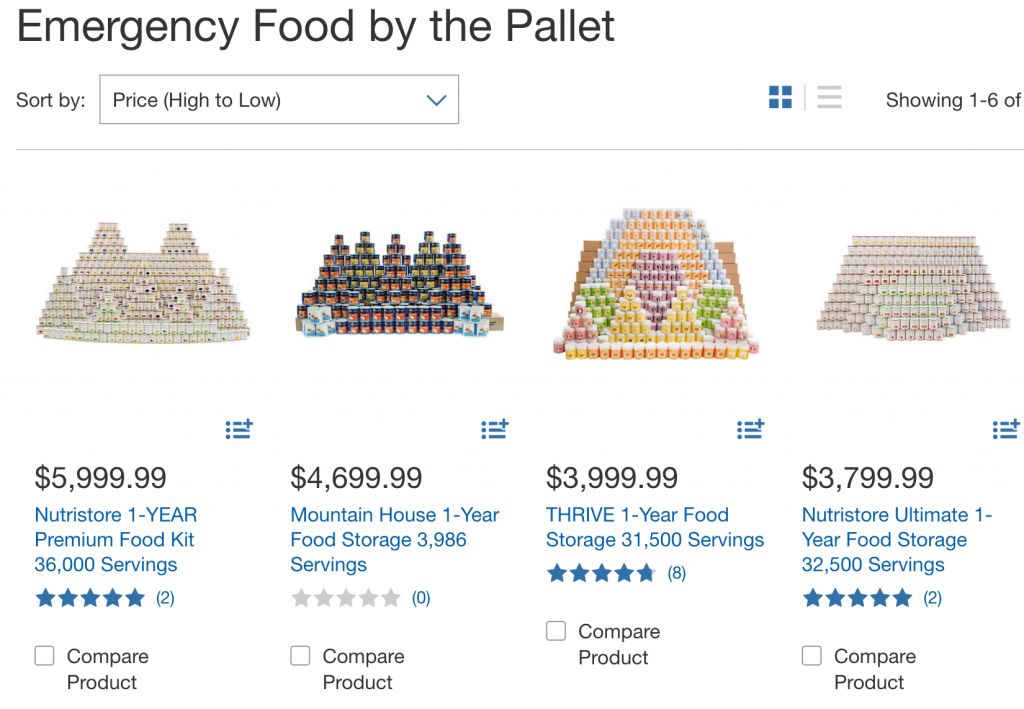Viewport: 1024px width, 709px height.
Task: View the 8 reviews for THRIVE
Action: pyautogui.click(x=676, y=573)
